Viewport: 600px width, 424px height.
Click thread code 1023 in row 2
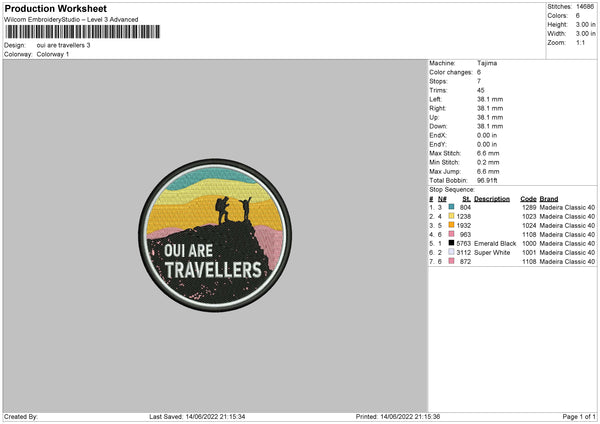[x=529, y=217]
